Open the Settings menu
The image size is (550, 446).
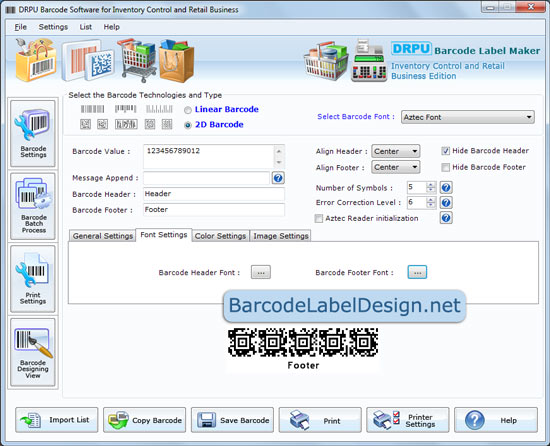pyautogui.click(x=53, y=27)
